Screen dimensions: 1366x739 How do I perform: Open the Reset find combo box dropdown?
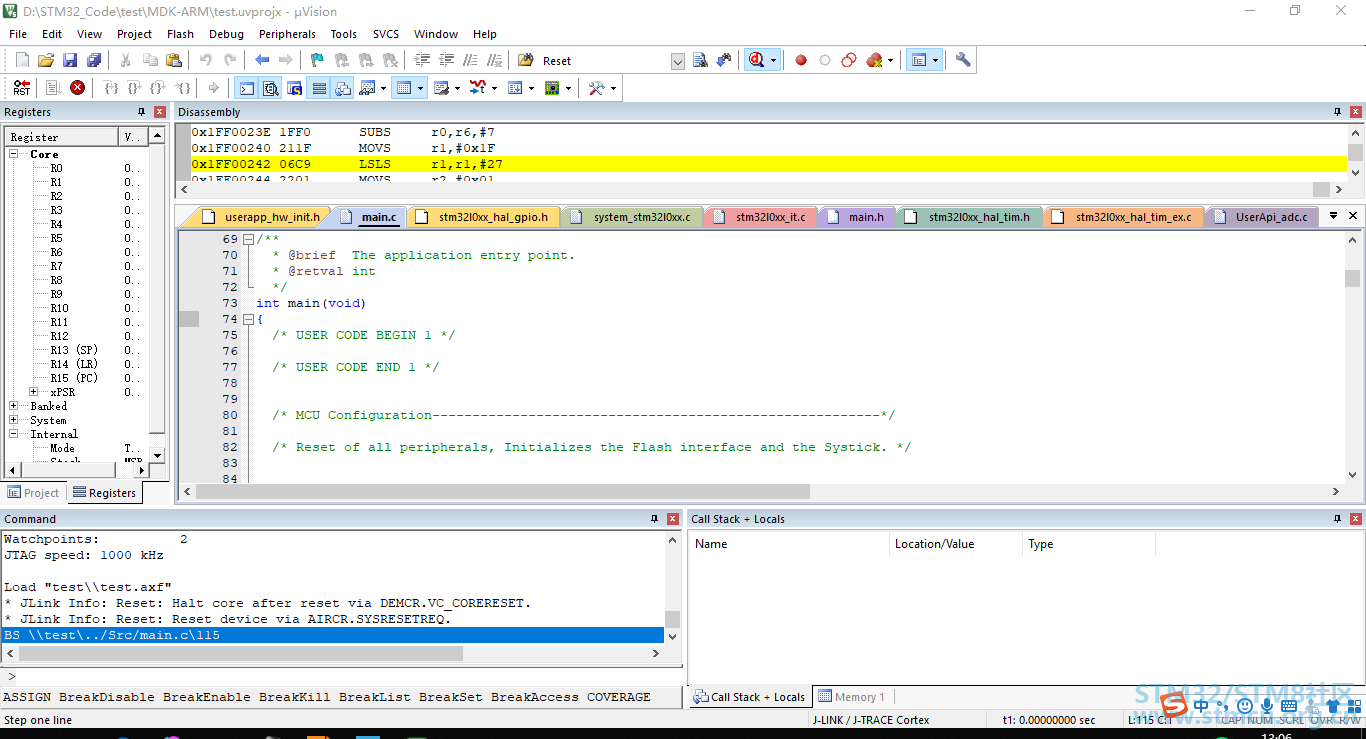coord(678,61)
